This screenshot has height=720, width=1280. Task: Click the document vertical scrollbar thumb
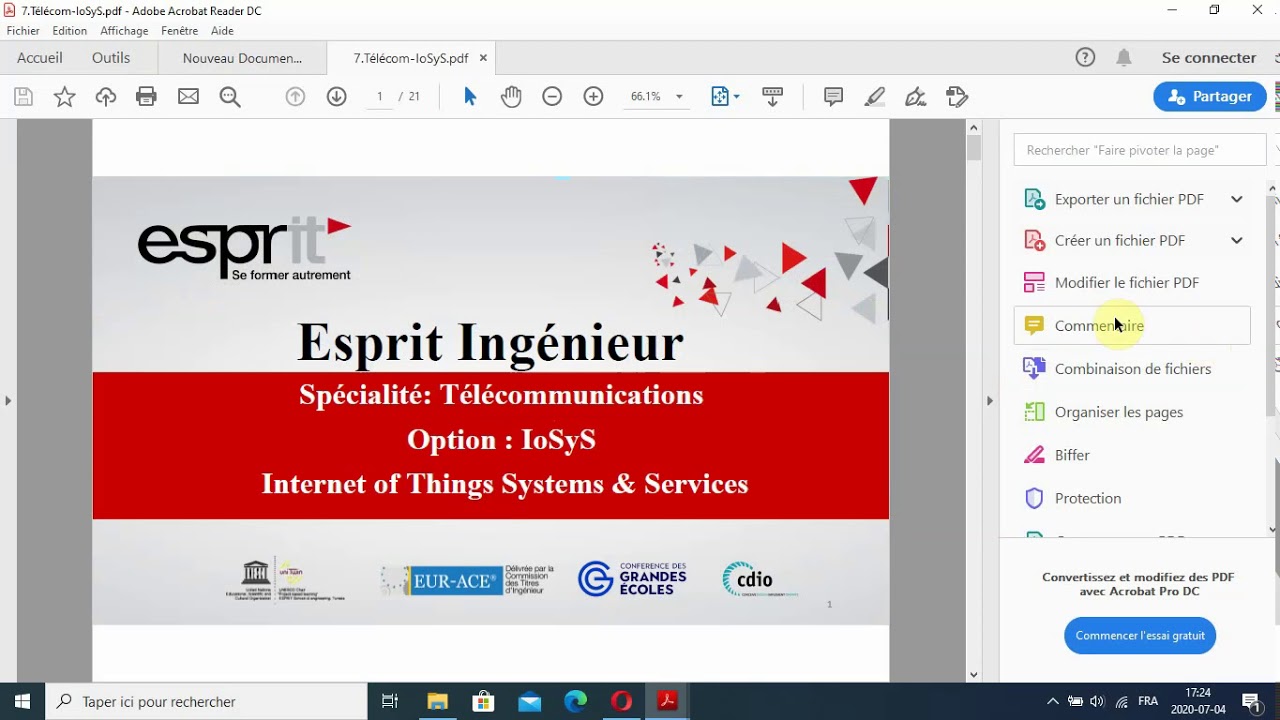(x=974, y=148)
